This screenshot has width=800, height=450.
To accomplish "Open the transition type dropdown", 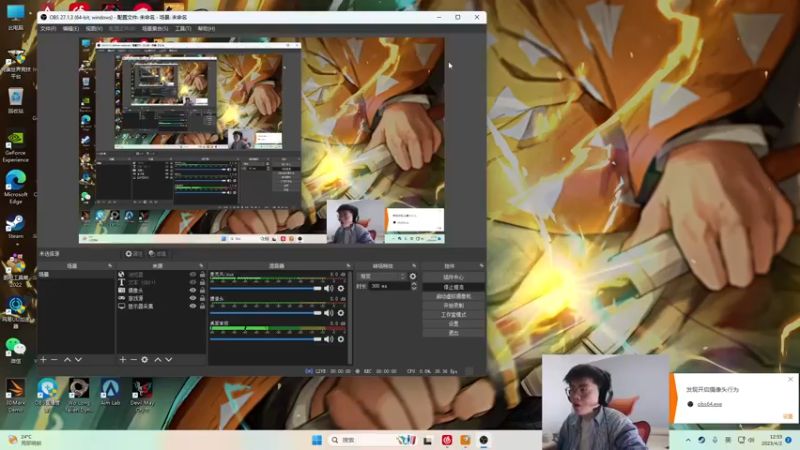I will [382, 276].
